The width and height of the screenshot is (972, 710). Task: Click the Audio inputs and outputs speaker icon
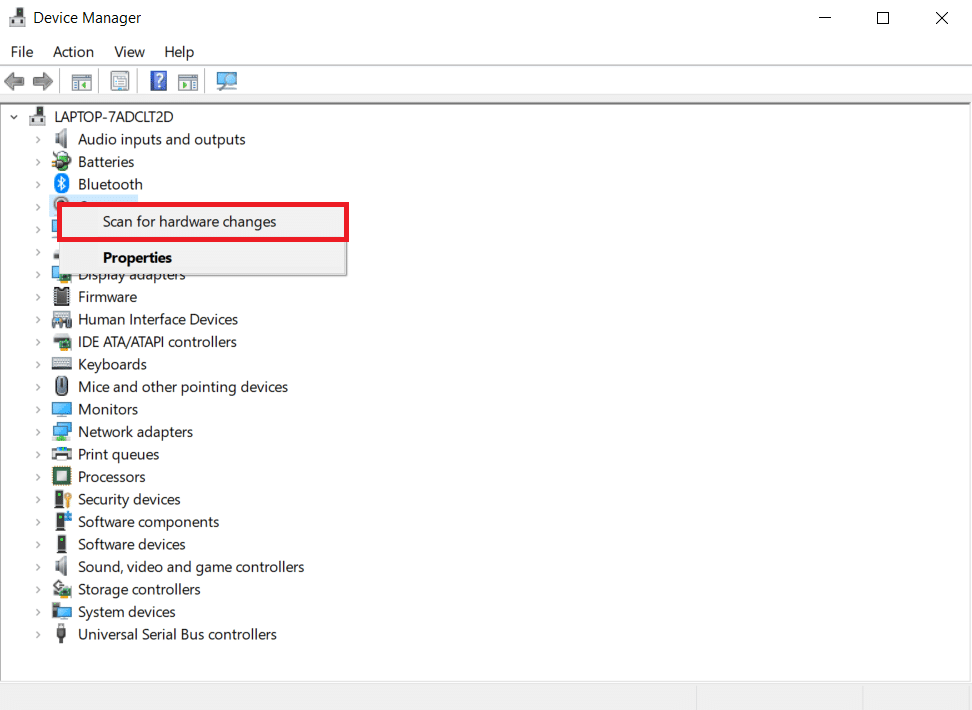click(x=61, y=139)
